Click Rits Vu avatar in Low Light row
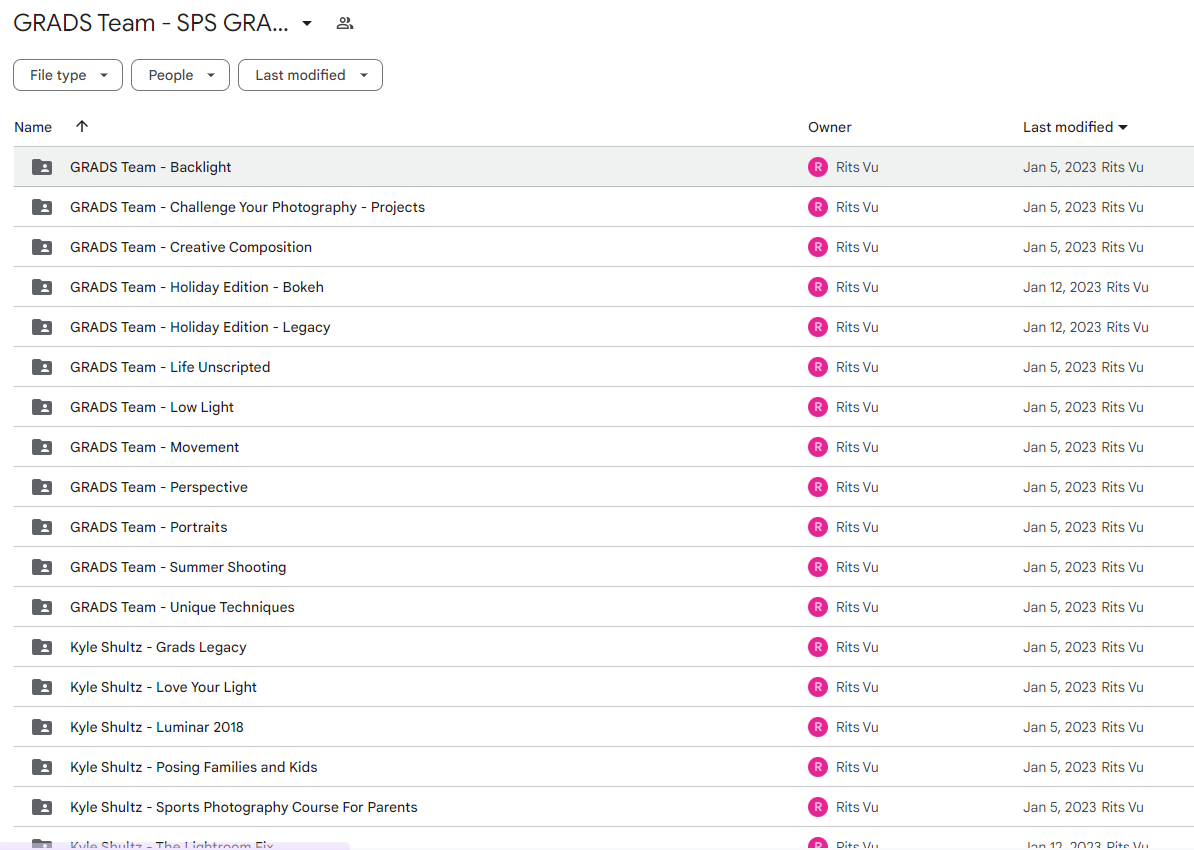 818,407
